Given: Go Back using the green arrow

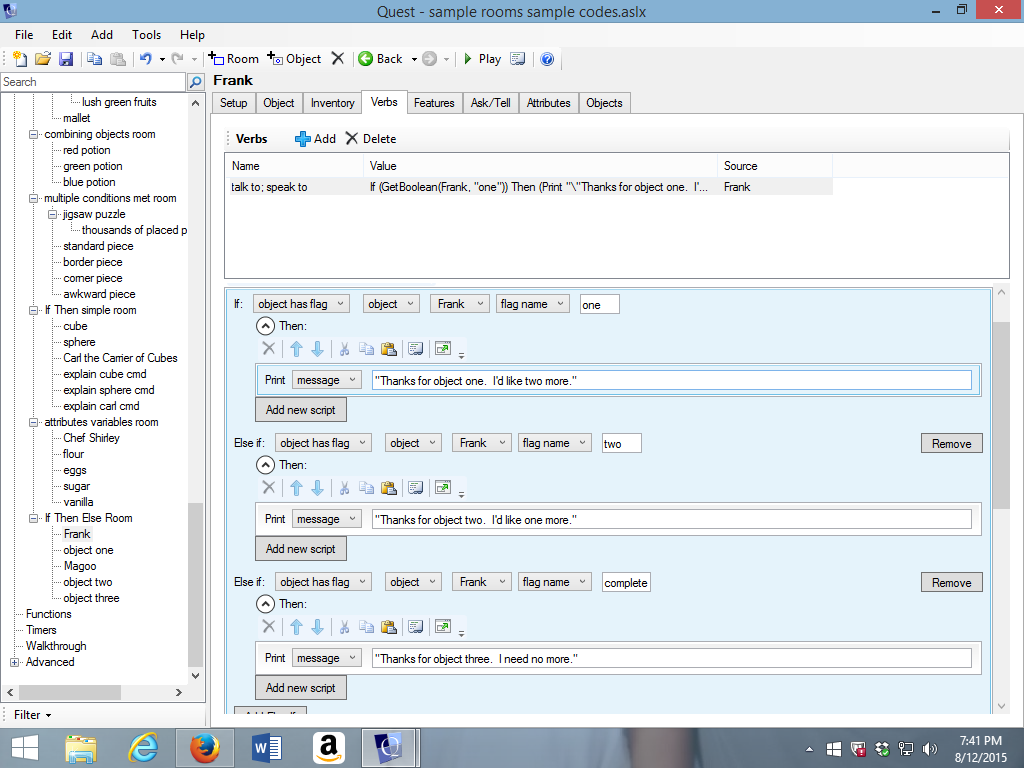Looking at the screenshot, I should (381, 59).
